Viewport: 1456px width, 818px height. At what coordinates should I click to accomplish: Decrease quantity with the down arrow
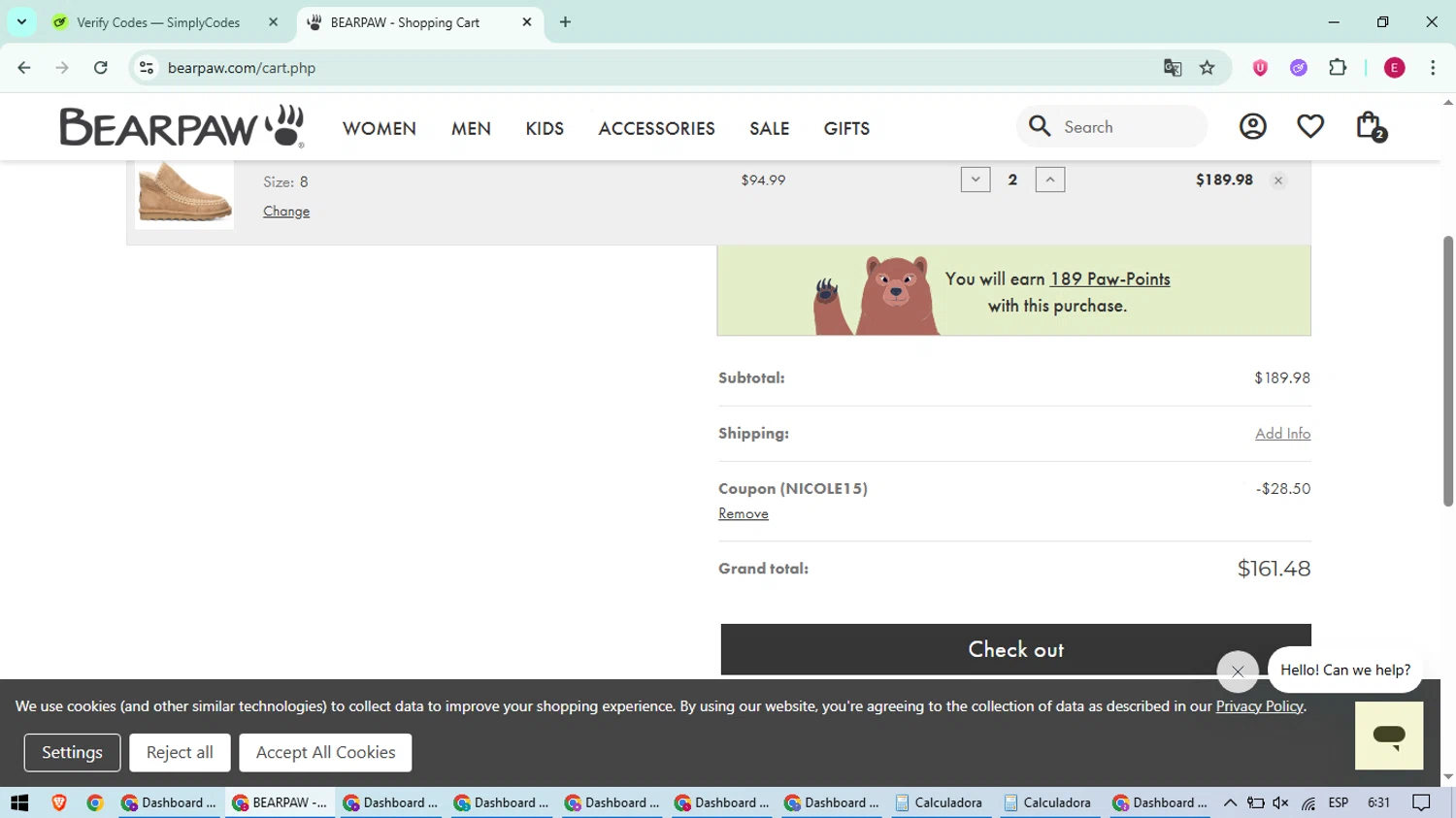[x=976, y=180]
